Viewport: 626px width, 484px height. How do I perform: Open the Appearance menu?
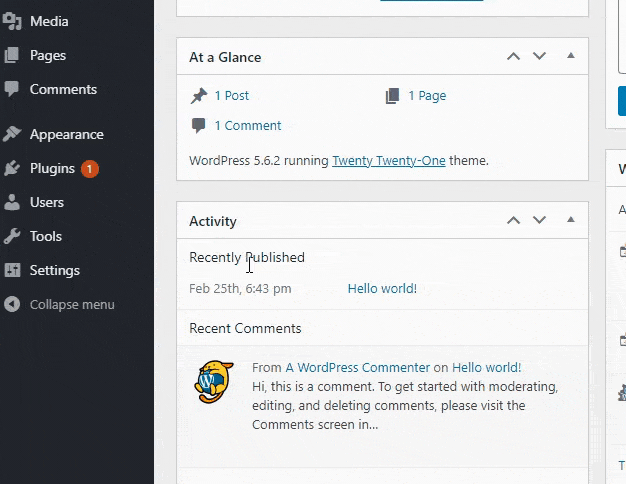[67, 135]
